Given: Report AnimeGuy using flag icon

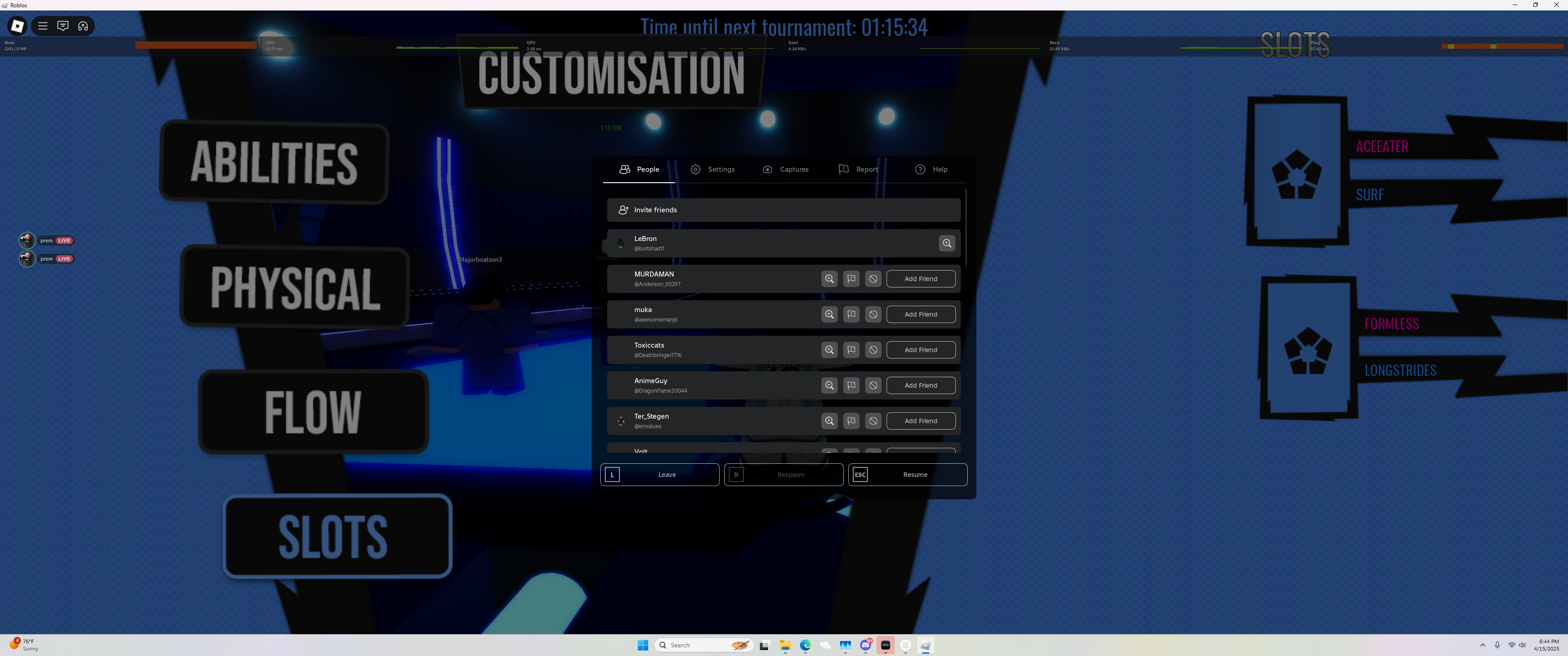Looking at the screenshot, I should [851, 386].
